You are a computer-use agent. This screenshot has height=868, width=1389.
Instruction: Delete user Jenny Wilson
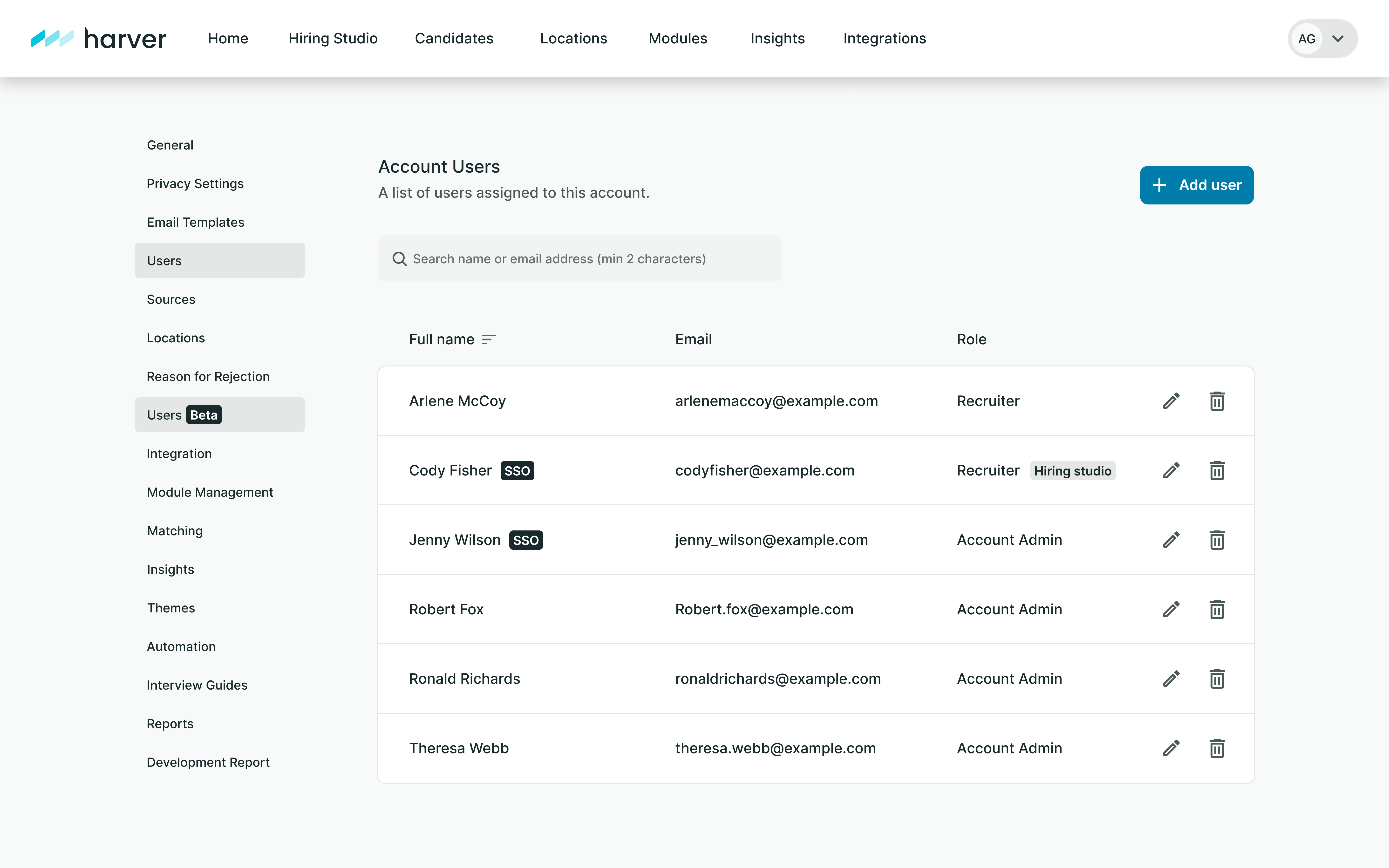pyautogui.click(x=1217, y=540)
